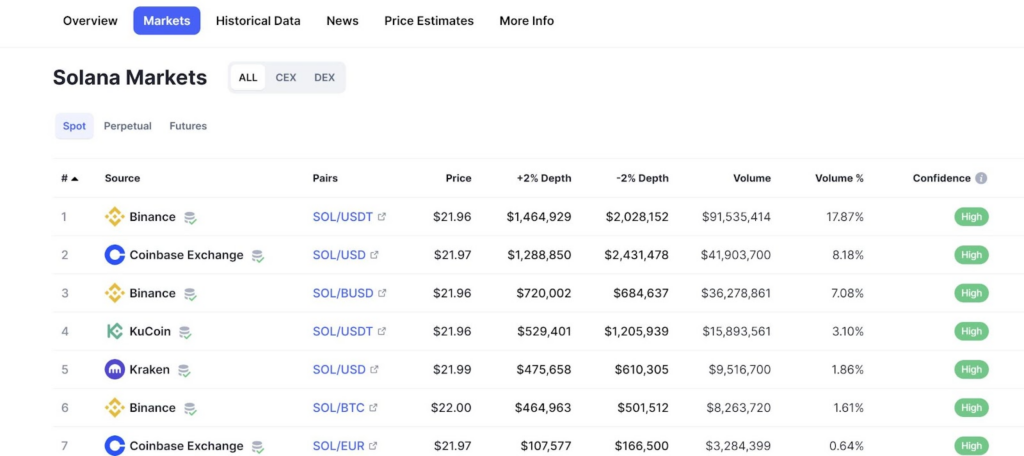Select the Markets tab
Viewport: 1024px width, 456px height.
(167, 21)
